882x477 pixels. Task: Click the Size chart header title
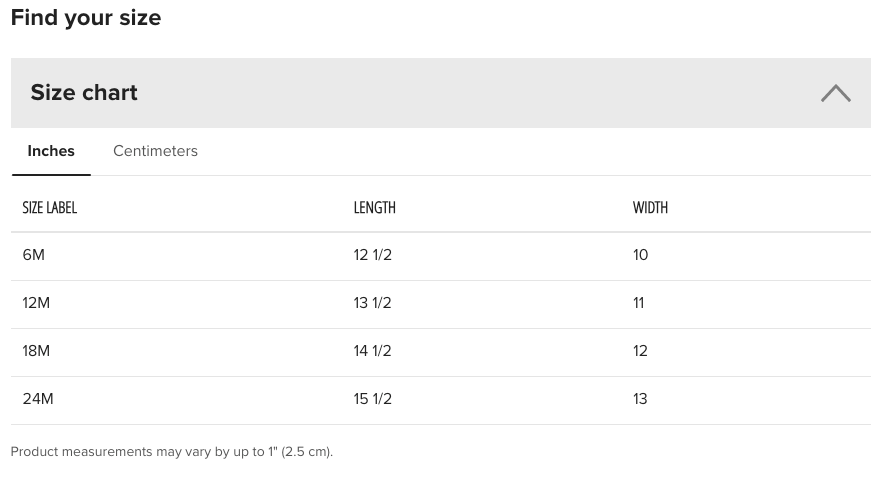(x=84, y=93)
